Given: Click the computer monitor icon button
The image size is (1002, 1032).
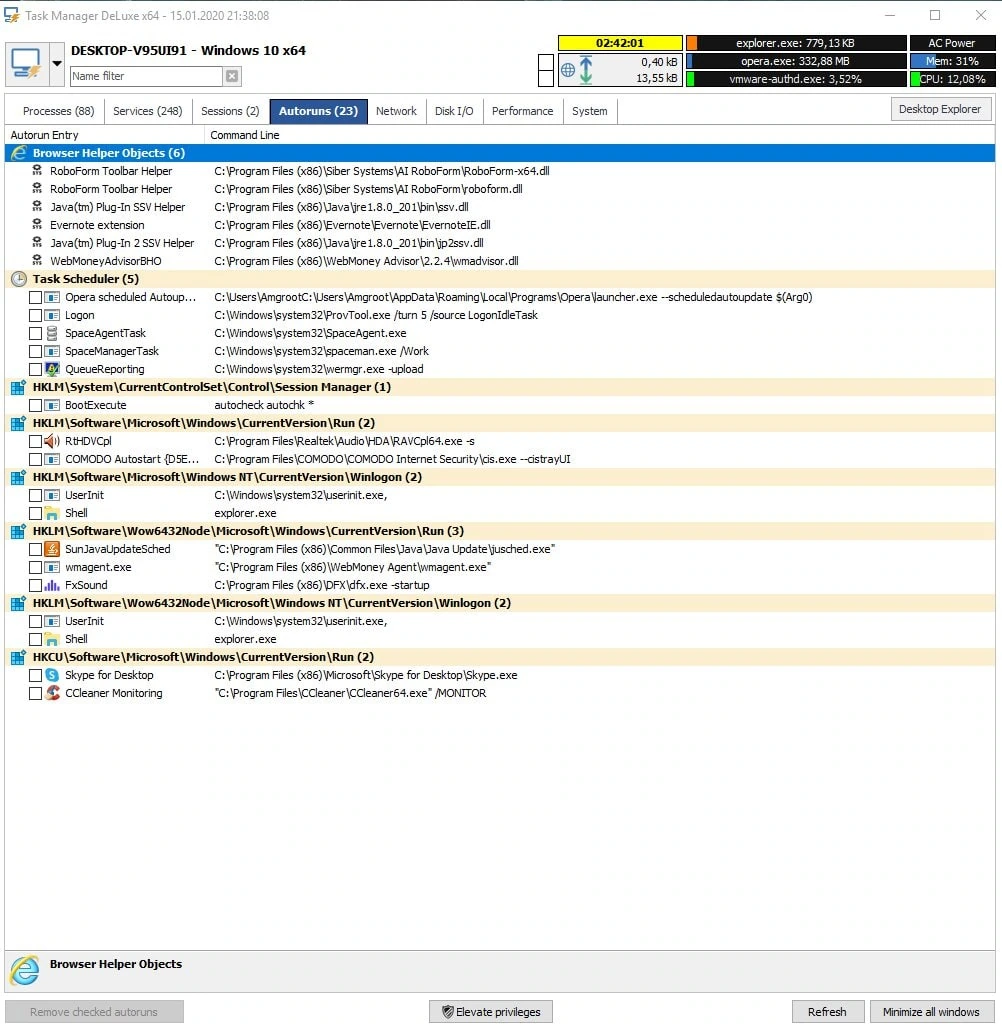Looking at the screenshot, I should tap(26, 64).
